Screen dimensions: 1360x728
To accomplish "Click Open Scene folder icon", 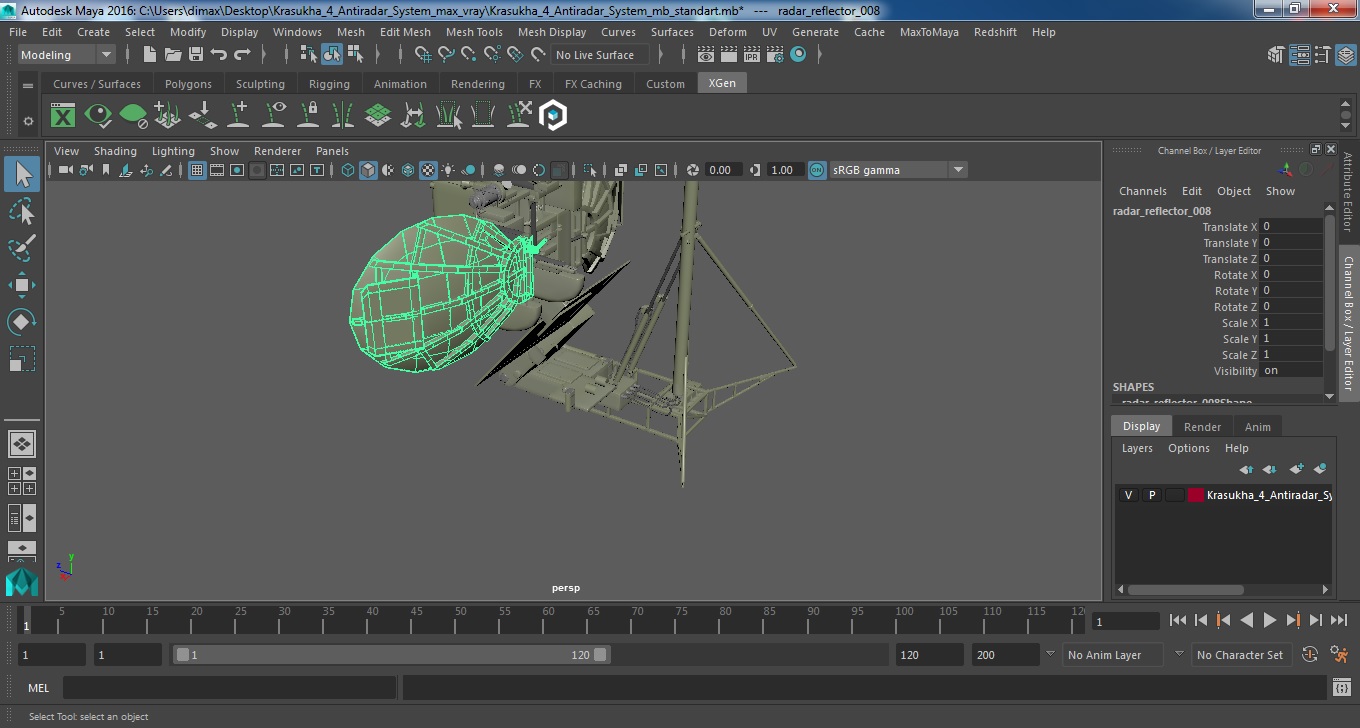I will (x=173, y=55).
